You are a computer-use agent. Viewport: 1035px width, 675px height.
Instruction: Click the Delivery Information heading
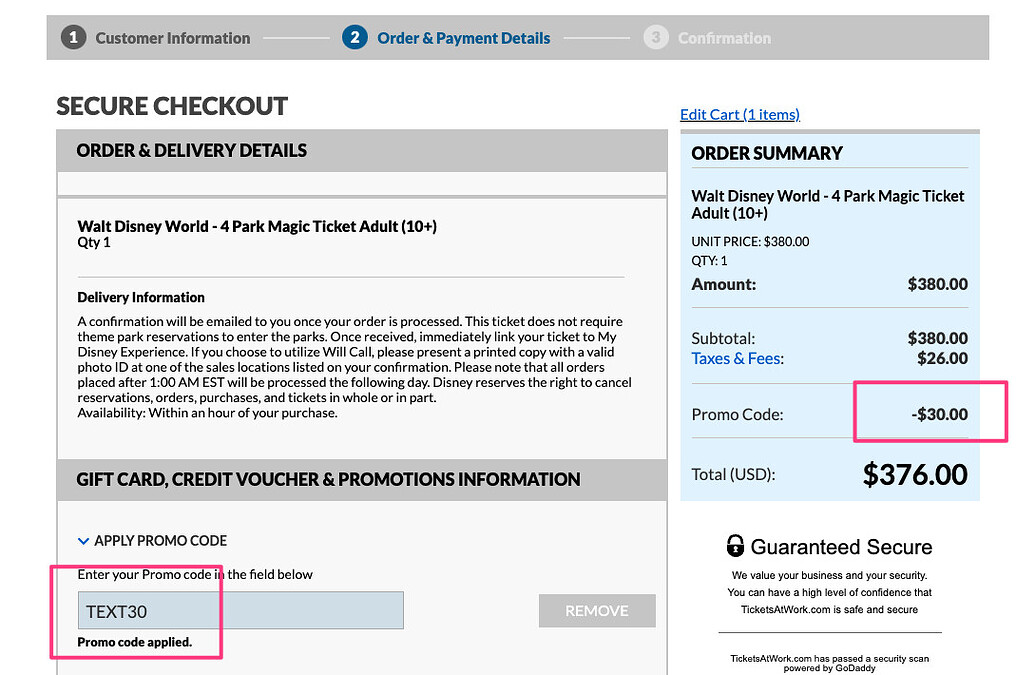141,297
